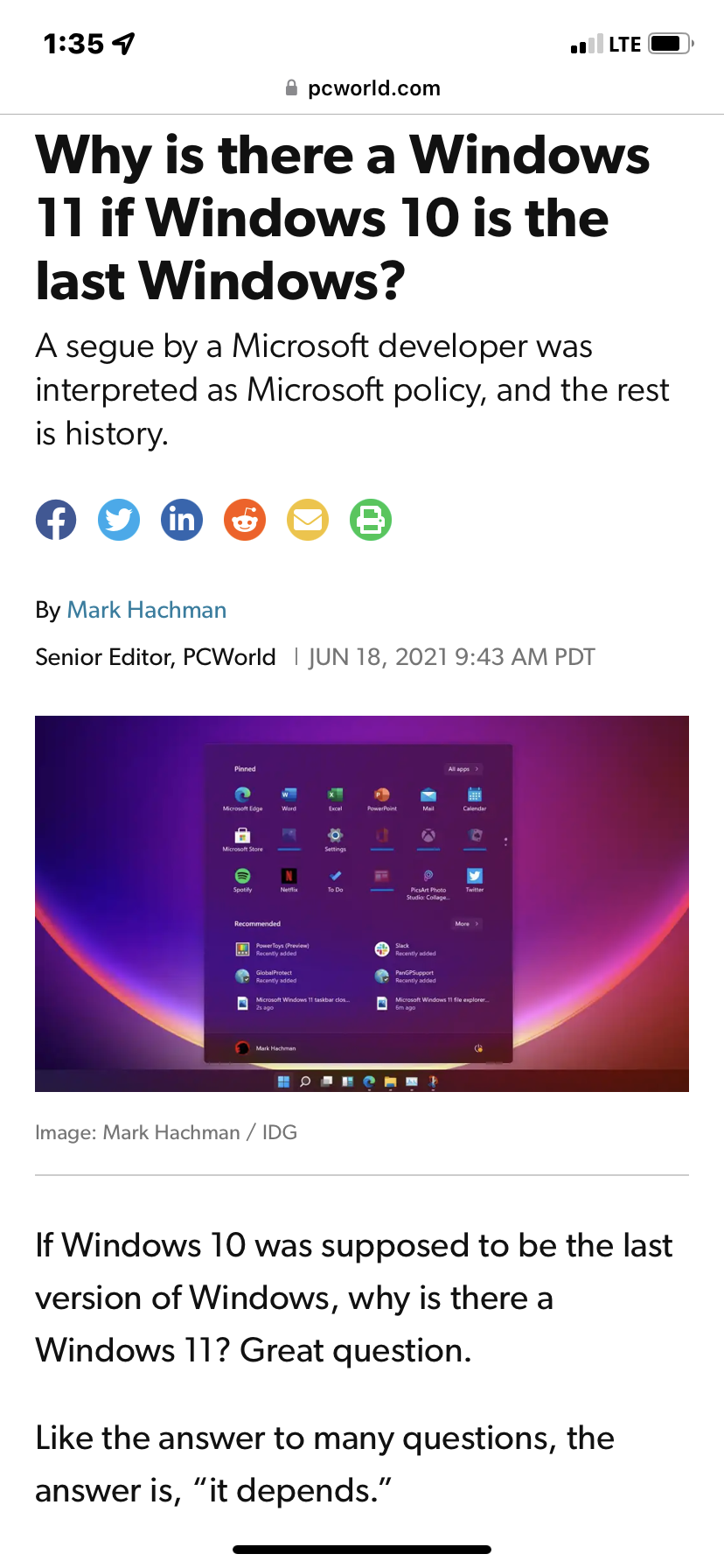Tap the lock icon beside pcworld.com
Screen dimensions: 724x1568
pos(292,88)
